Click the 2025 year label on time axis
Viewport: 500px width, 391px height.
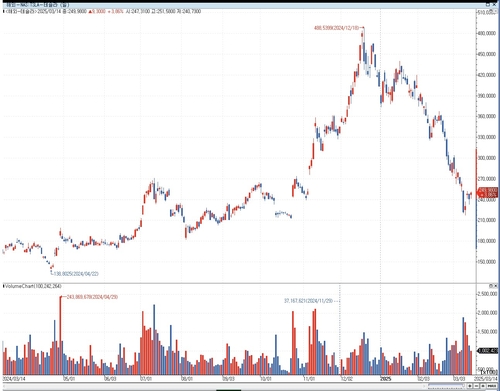[386, 379]
